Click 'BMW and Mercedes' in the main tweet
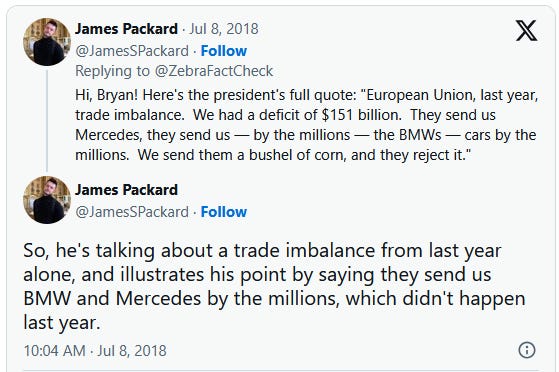The height and width of the screenshot is (372, 559). (112, 298)
